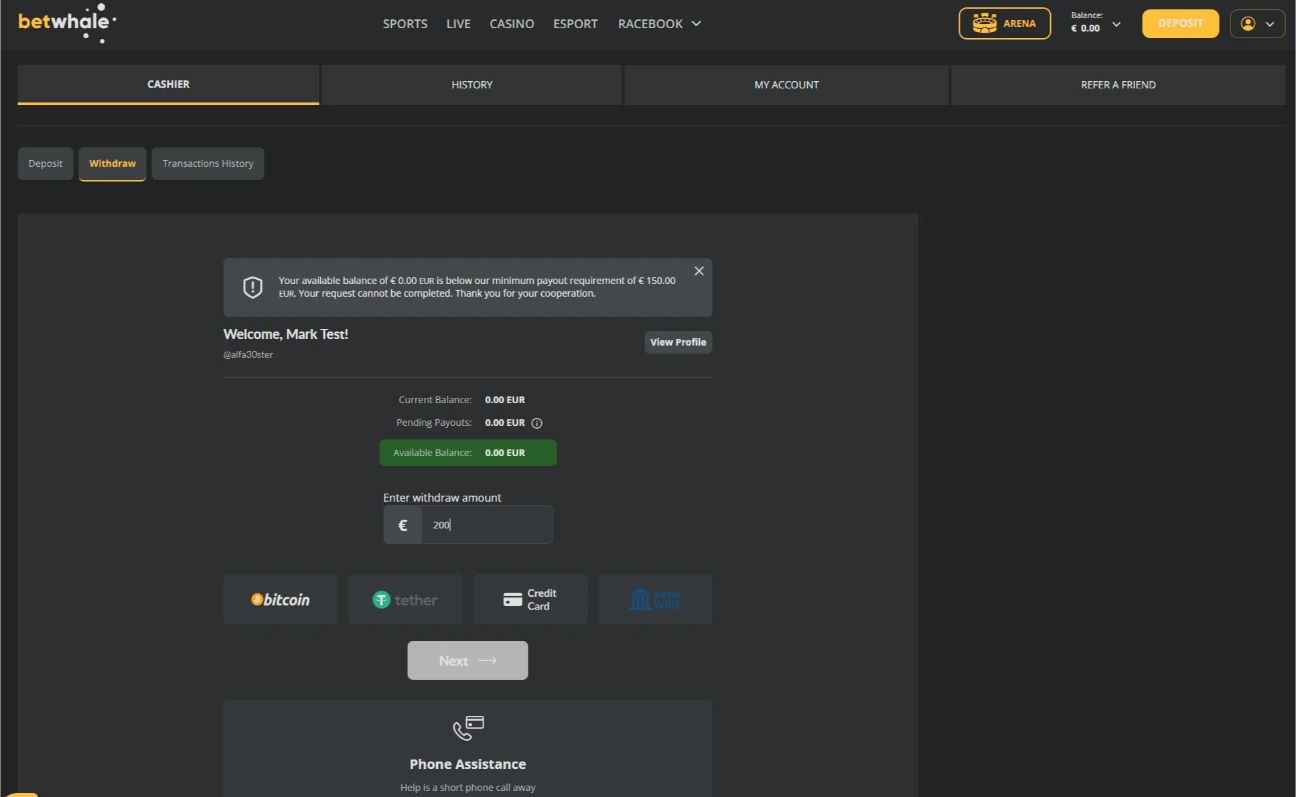Activate the Withdraw sub-tab
The width and height of the screenshot is (1296, 797).
[112, 163]
